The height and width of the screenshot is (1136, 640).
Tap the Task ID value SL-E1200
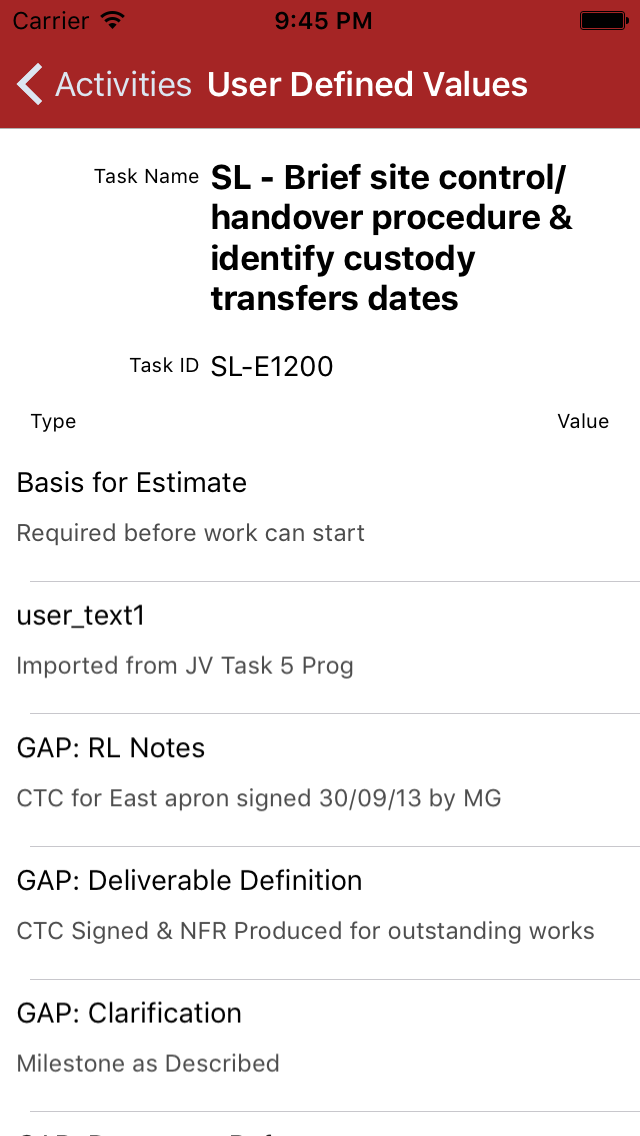(272, 367)
